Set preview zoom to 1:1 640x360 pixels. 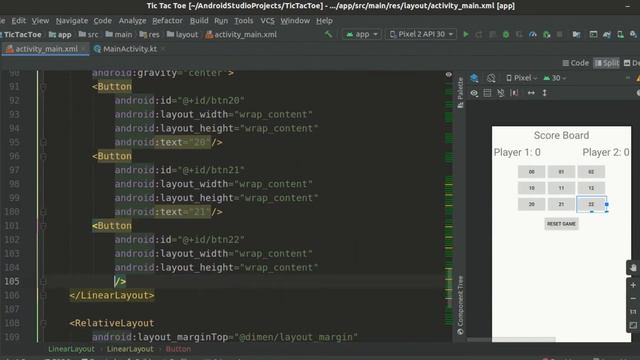(x=633, y=312)
